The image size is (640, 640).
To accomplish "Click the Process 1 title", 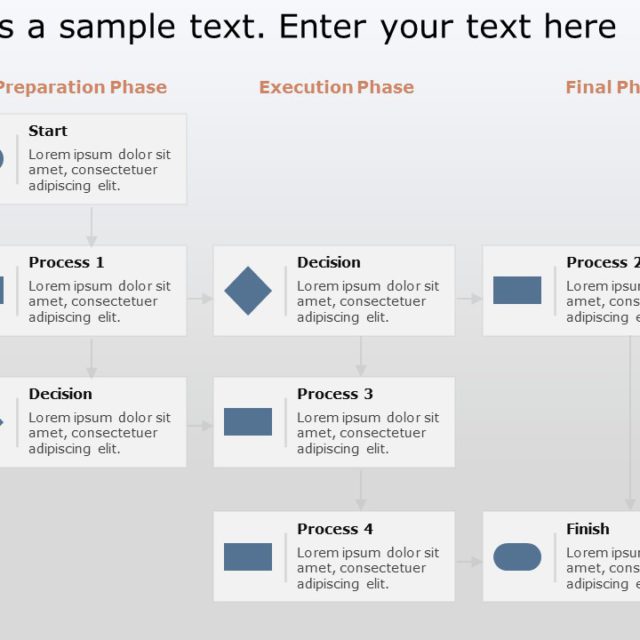I will [66, 262].
